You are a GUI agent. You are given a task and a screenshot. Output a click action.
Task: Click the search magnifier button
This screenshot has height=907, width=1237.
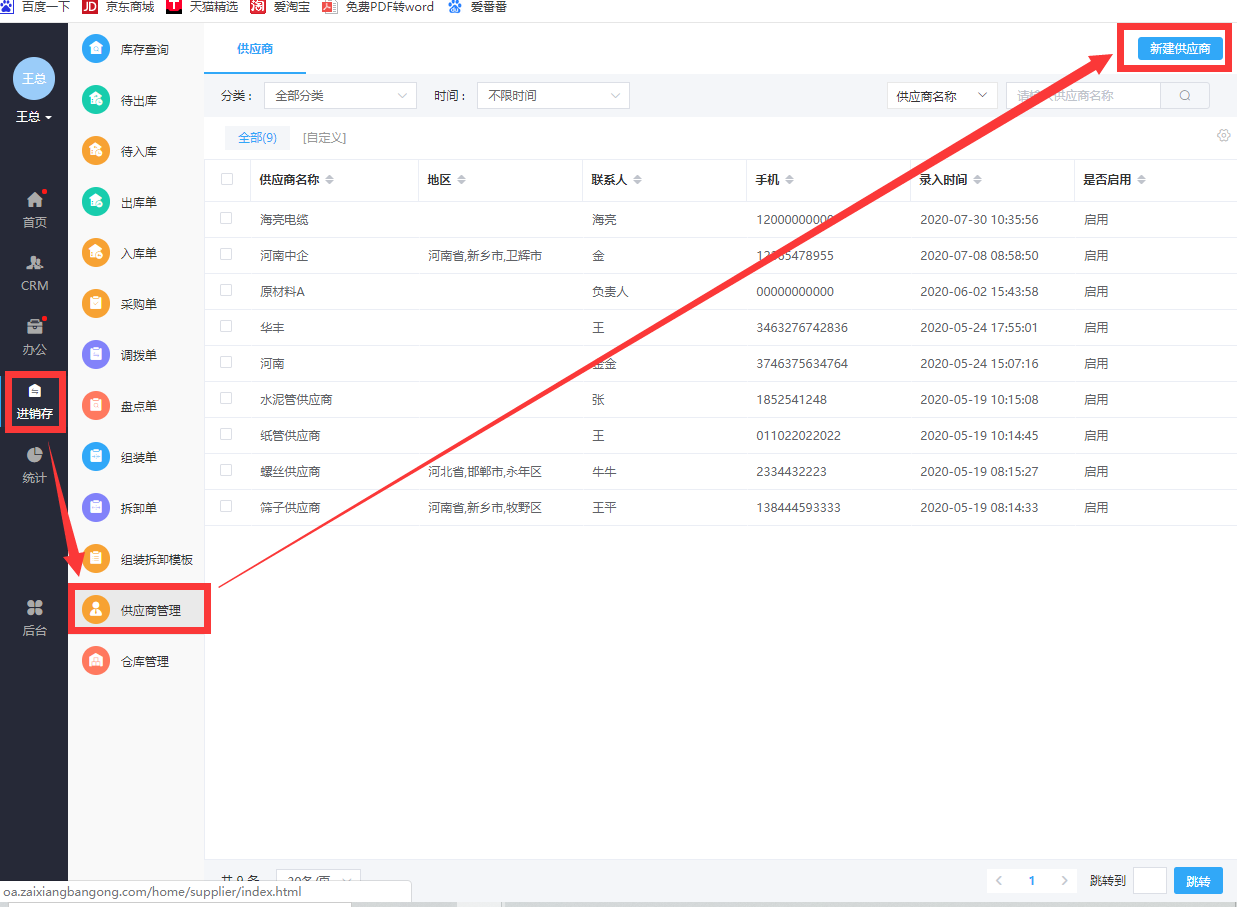point(1185,96)
